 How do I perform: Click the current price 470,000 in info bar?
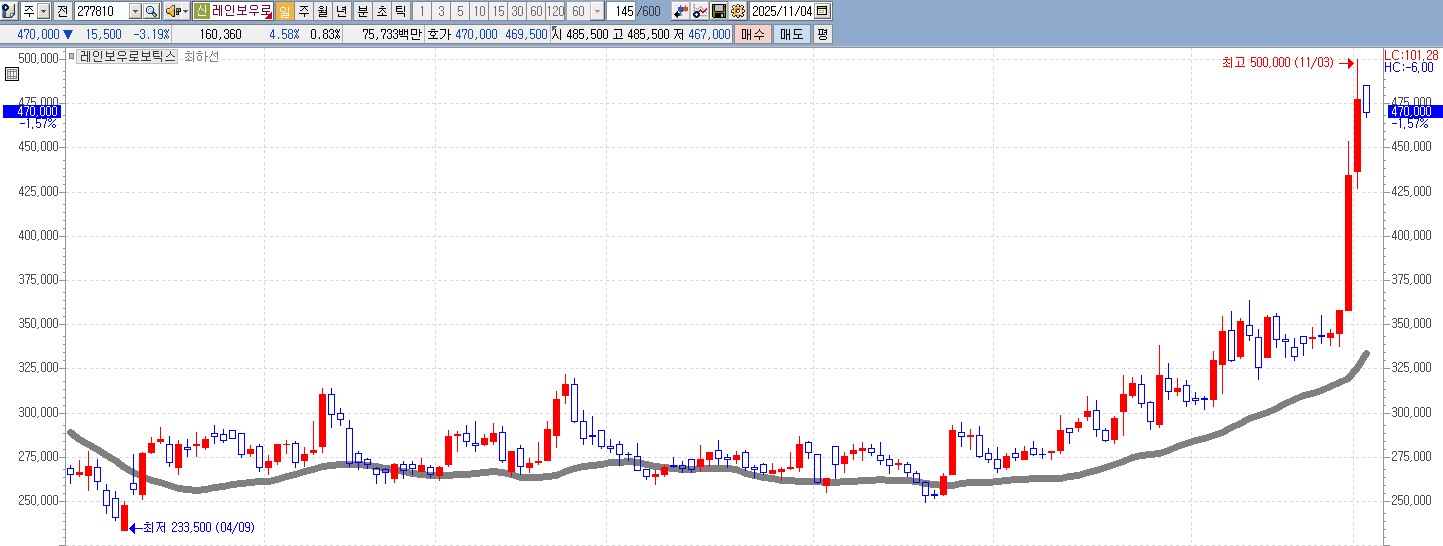click(39, 34)
